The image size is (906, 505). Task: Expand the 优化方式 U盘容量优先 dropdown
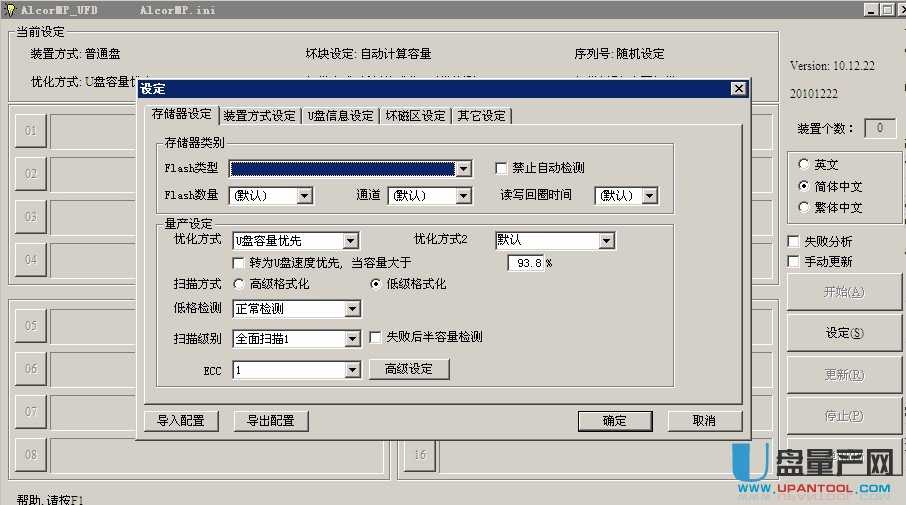point(350,241)
